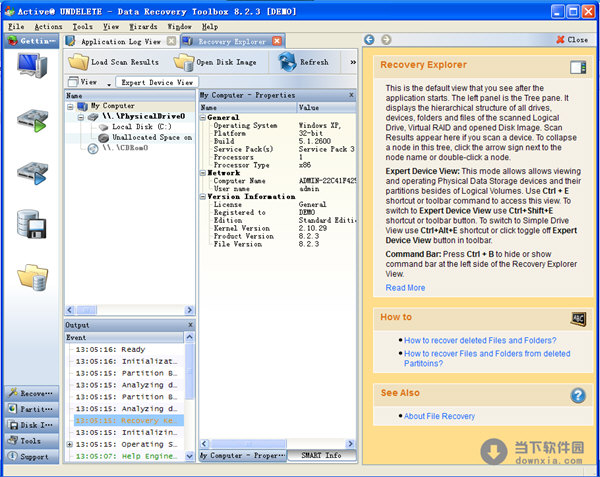Open the Recovery section in command bar
Viewport: 600px width, 477px height.
tap(32, 393)
